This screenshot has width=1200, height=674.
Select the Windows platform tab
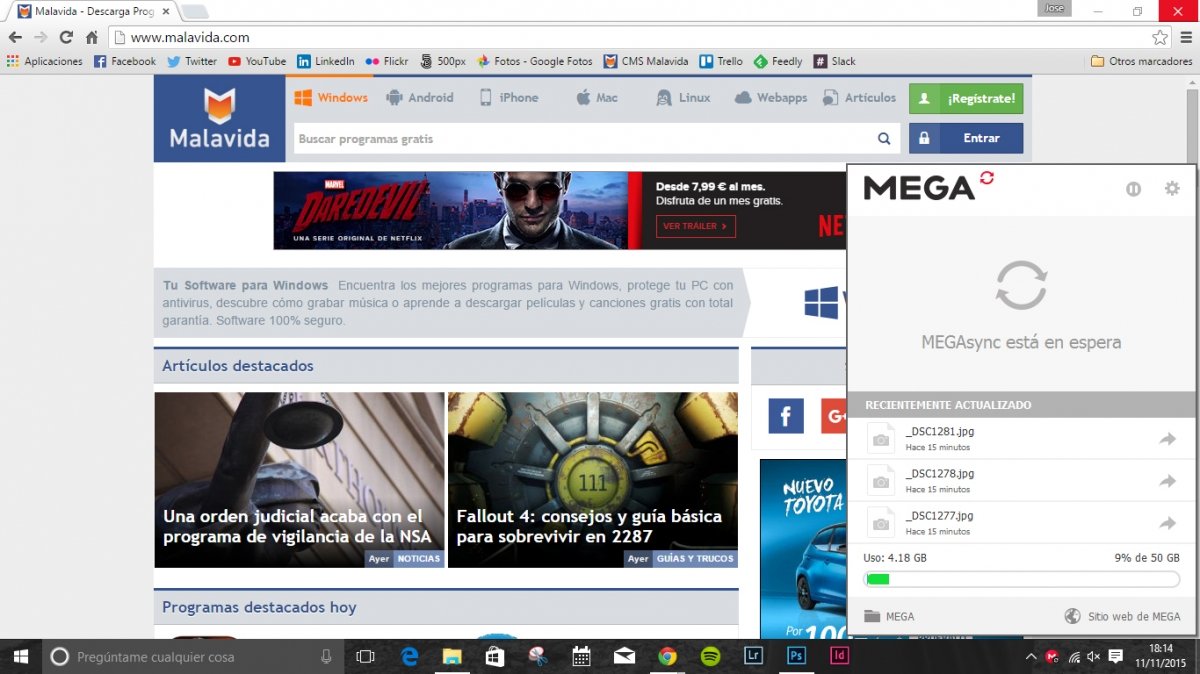coord(331,98)
